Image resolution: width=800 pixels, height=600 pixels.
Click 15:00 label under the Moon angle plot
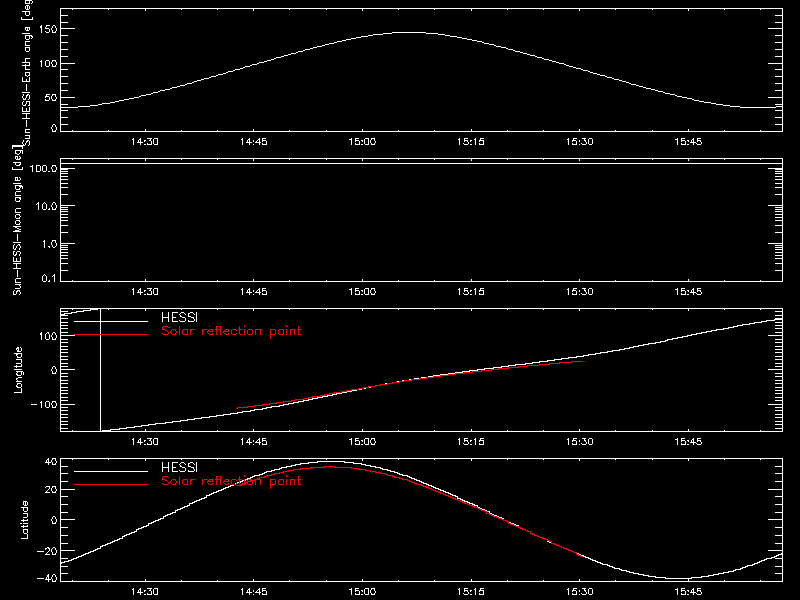click(362, 292)
